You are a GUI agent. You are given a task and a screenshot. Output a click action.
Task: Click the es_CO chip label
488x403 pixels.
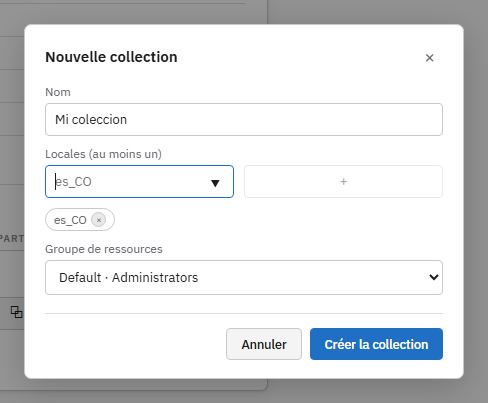[x=70, y=220]
